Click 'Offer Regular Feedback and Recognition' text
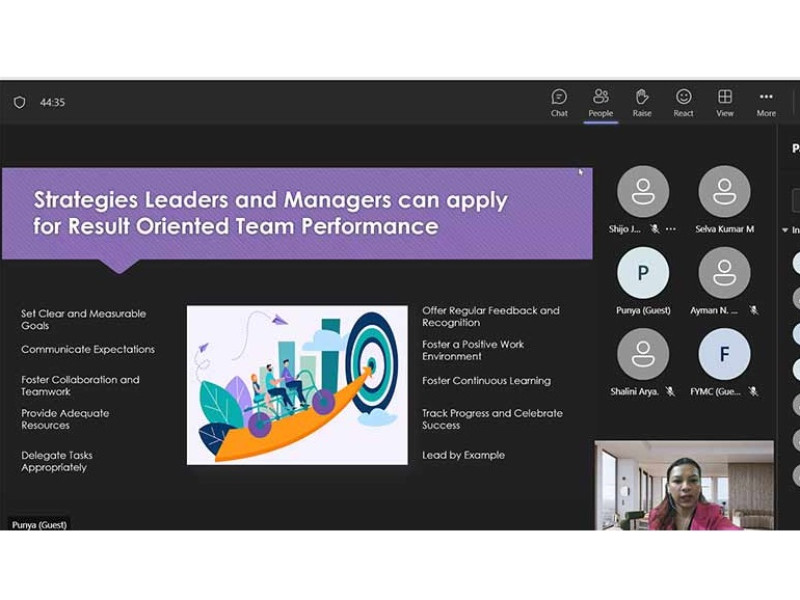Image resolution: width=800 pixels, height=600 pixels. point(491,316)
